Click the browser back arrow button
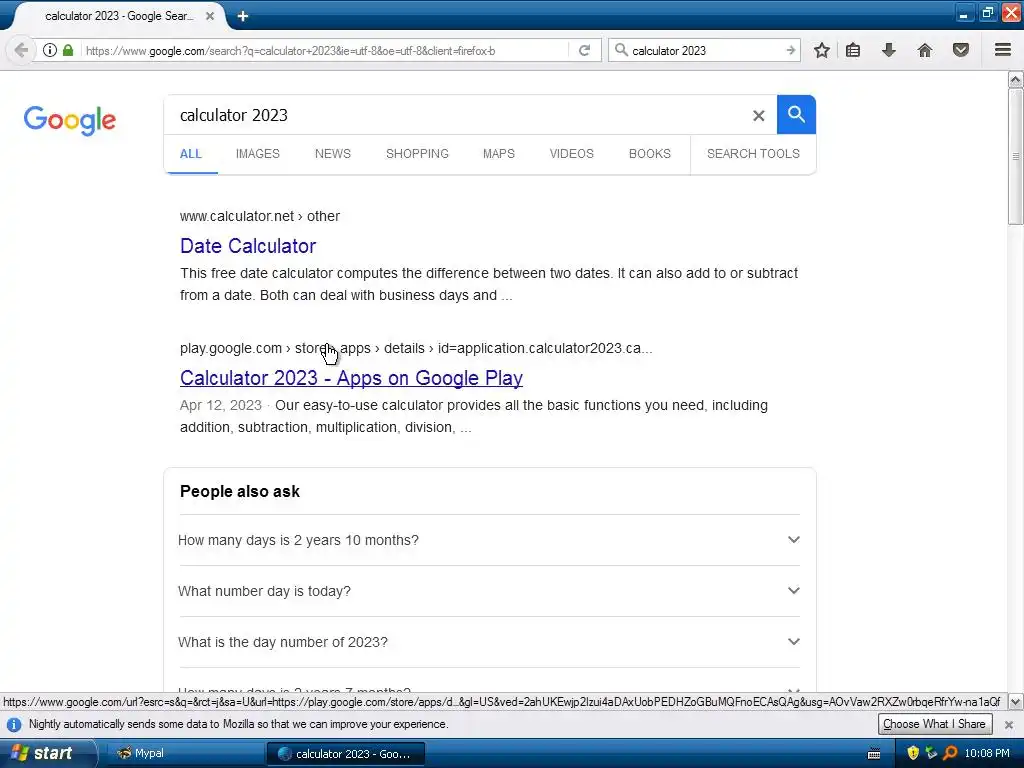 [x=21, y=50]
